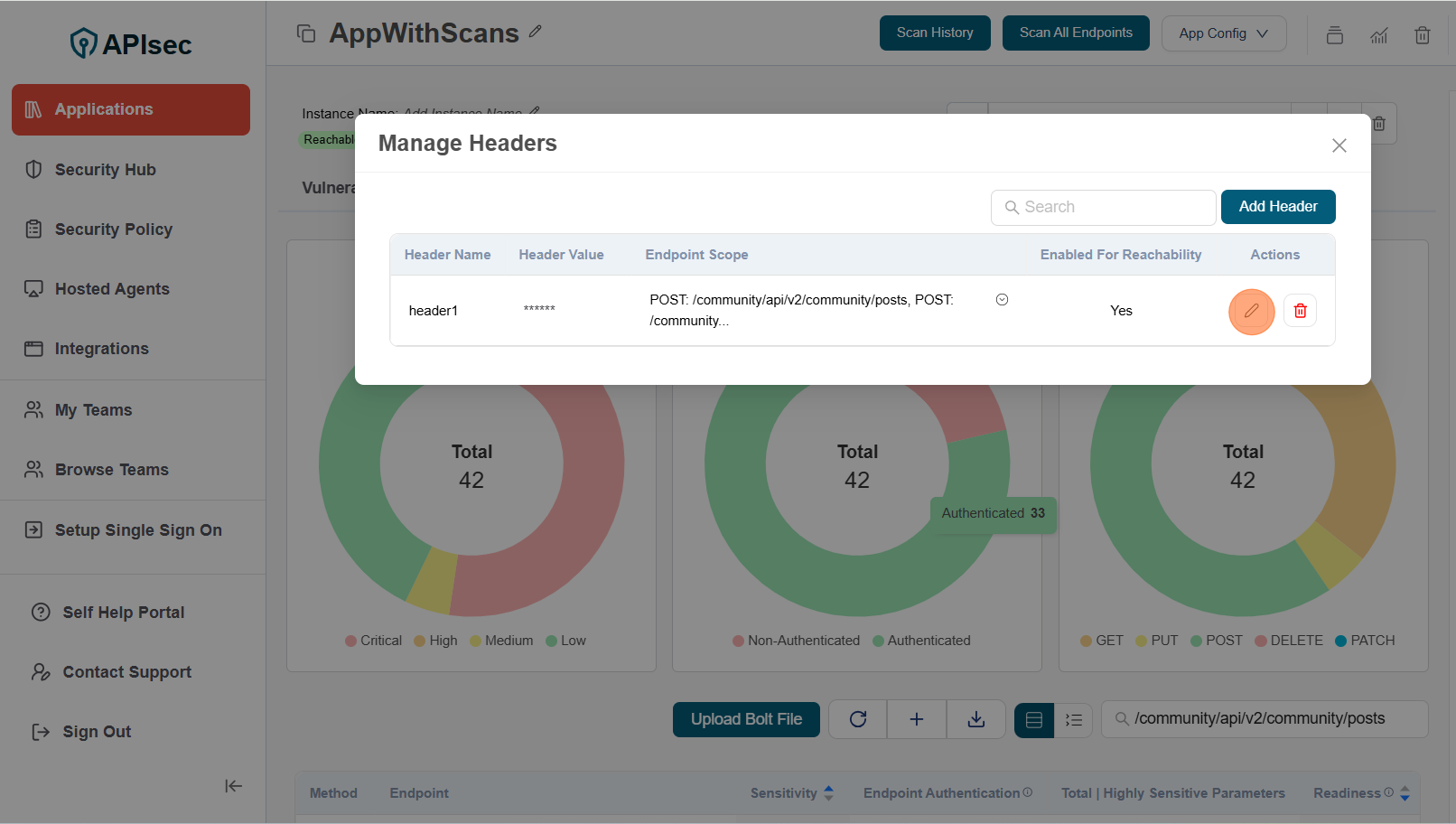Copy the AppWithScans name via the copy icon
Viewport: 1456px width, 824px height.
tap(307, 32)
